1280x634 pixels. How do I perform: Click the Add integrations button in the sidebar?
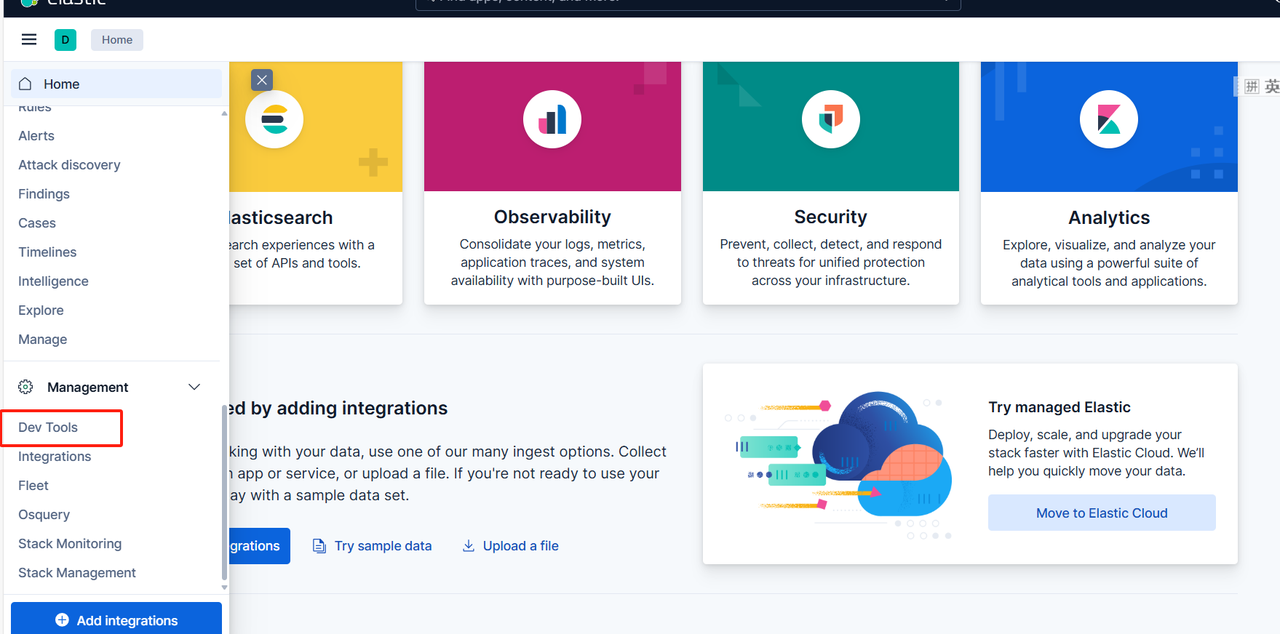(x=116, y=619)
